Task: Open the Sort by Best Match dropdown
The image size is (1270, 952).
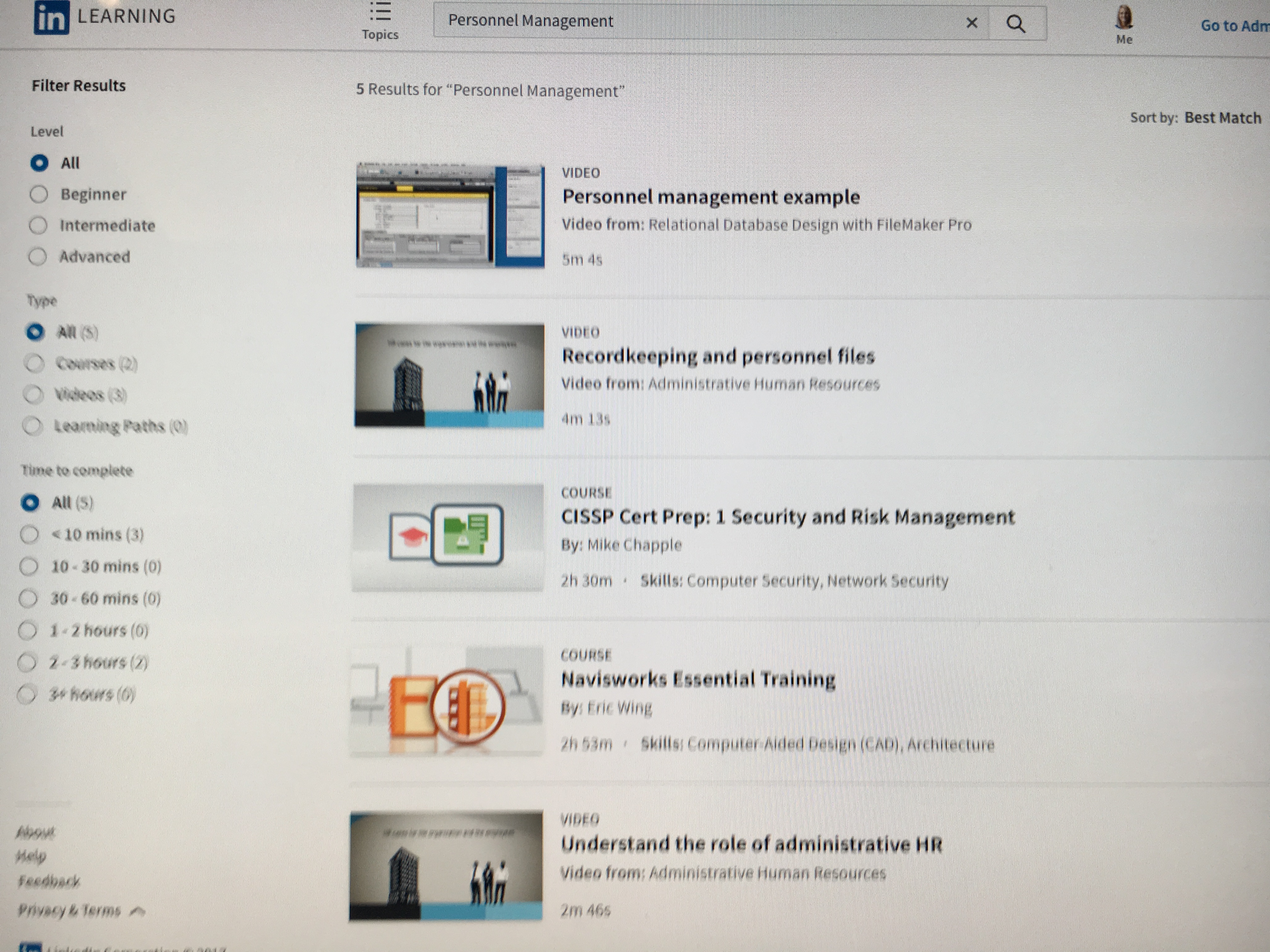Action: click(x=1222, y=118)
